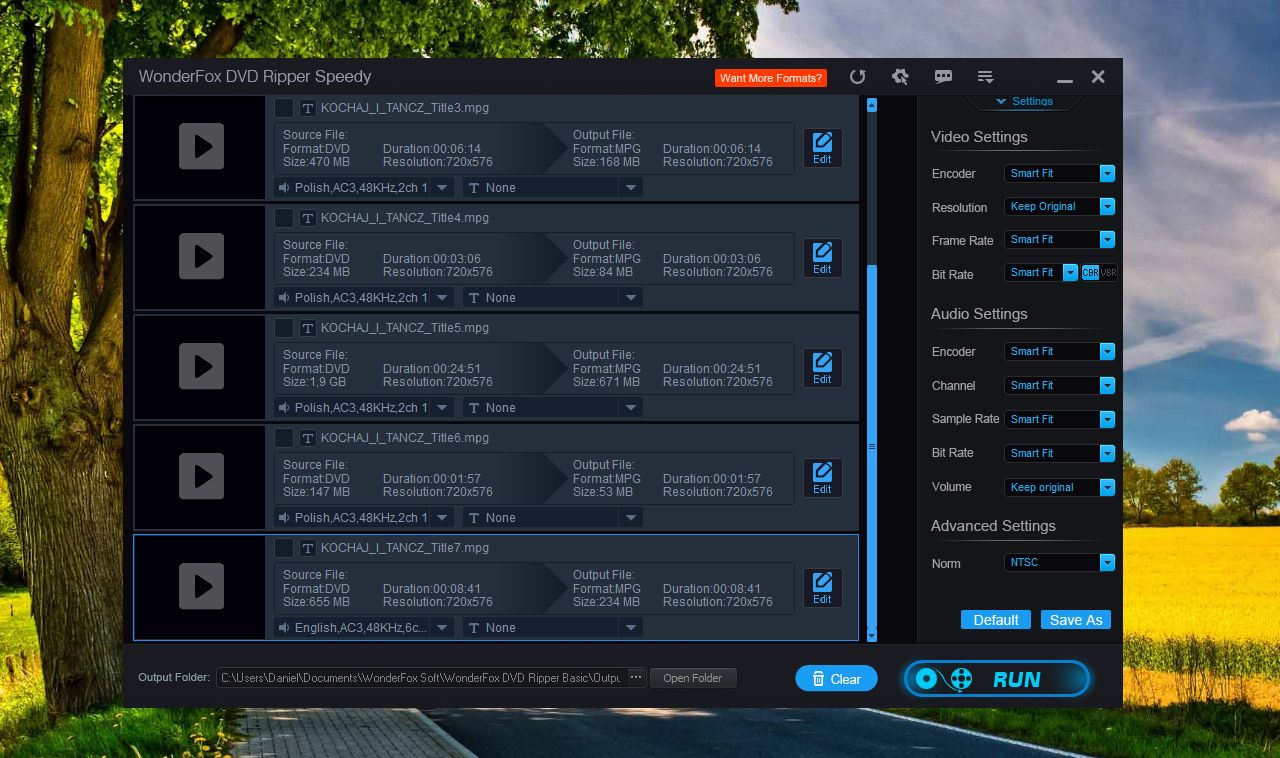
Task: Close the WonderFox DVD Ripper window
Action: tap(1098, 77)
